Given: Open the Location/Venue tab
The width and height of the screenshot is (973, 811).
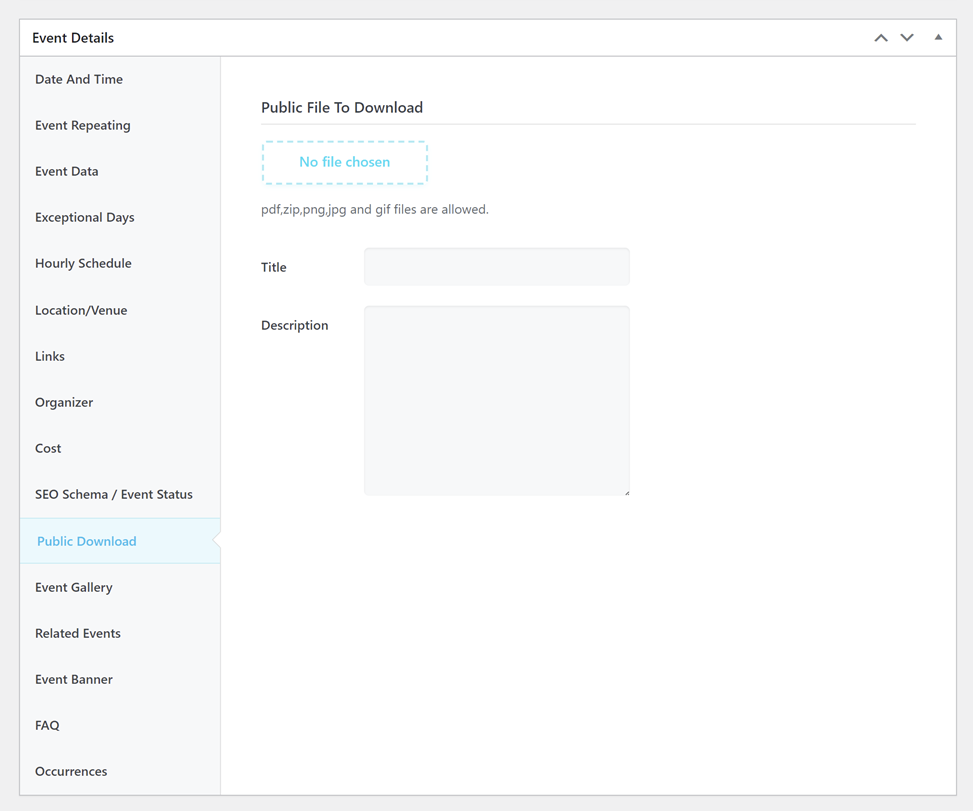Looking at the screenshot, I should (81, 310).
